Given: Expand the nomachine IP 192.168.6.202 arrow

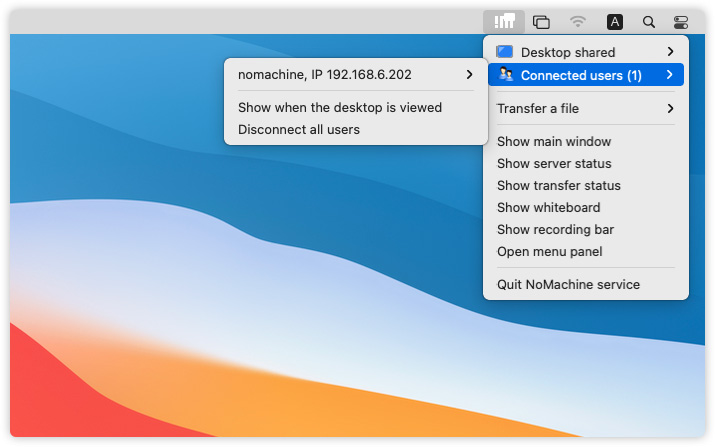Looking at the screenshot, I should [469, 74].
